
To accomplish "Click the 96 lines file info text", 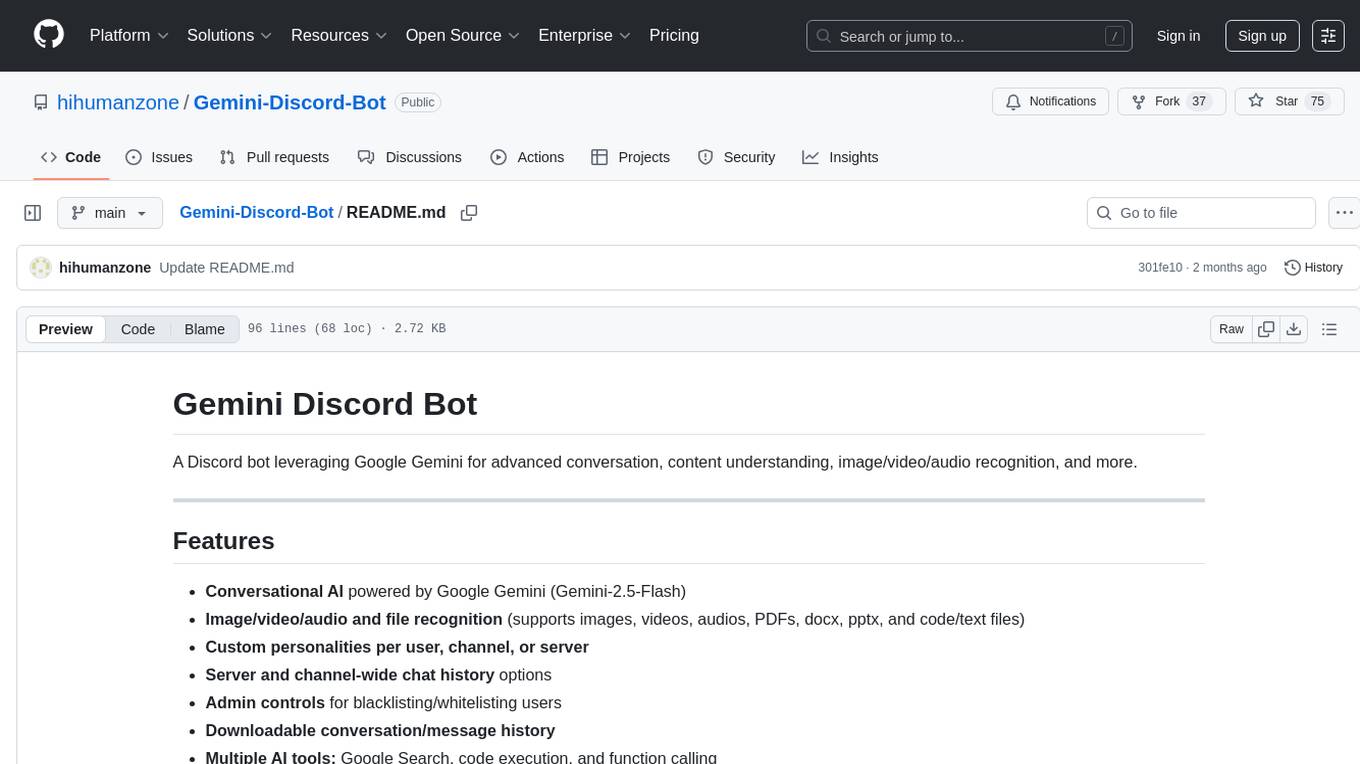I will (x=346, y=329).
